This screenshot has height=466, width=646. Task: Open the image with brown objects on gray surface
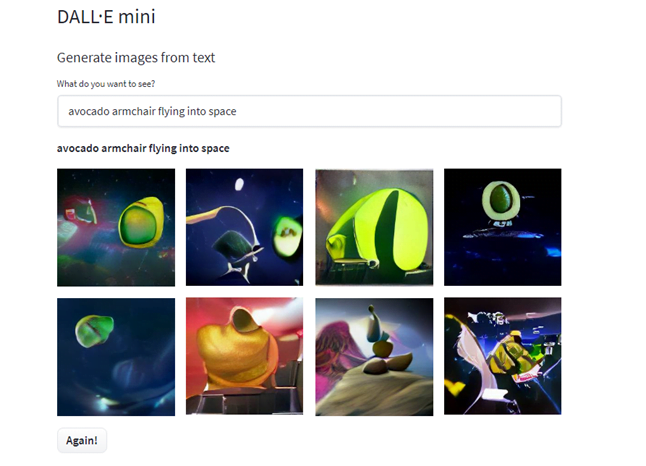coord(373,356)
